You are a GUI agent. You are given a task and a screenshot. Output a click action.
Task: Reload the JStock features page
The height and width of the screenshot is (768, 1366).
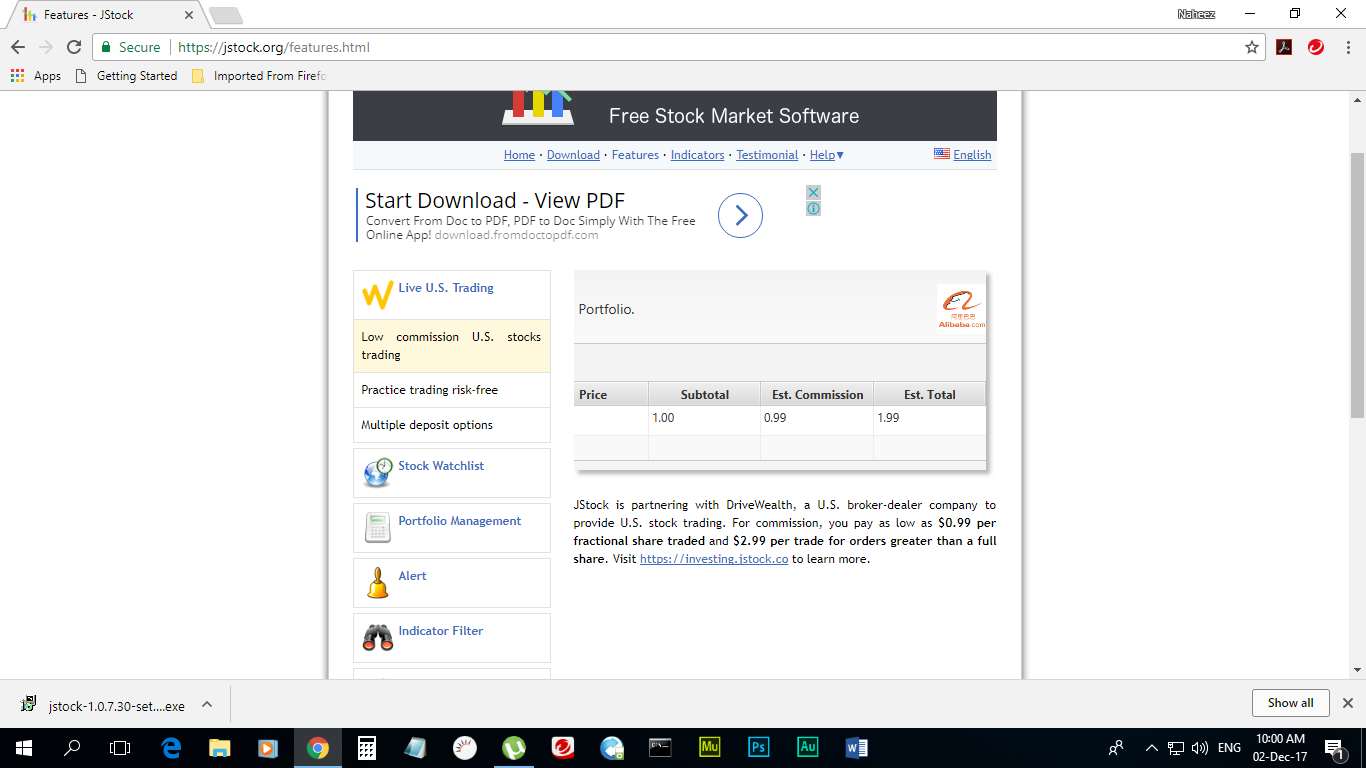[x=74, y=47]
